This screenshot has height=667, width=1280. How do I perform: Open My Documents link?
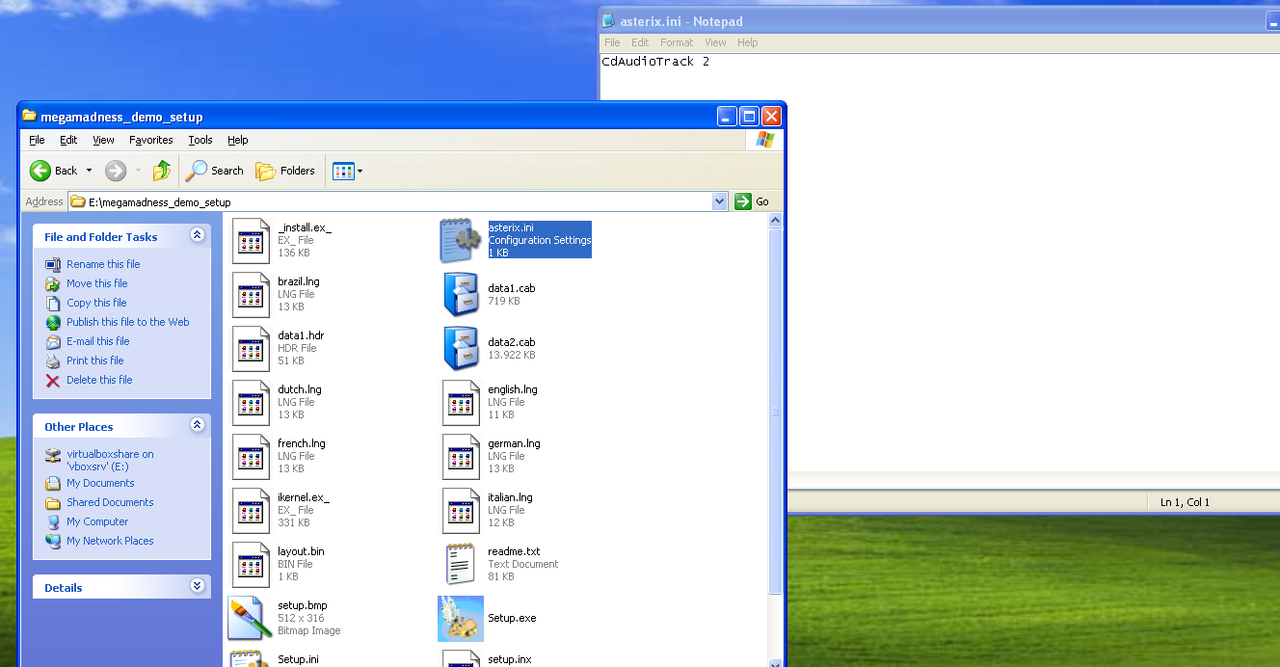100,483
